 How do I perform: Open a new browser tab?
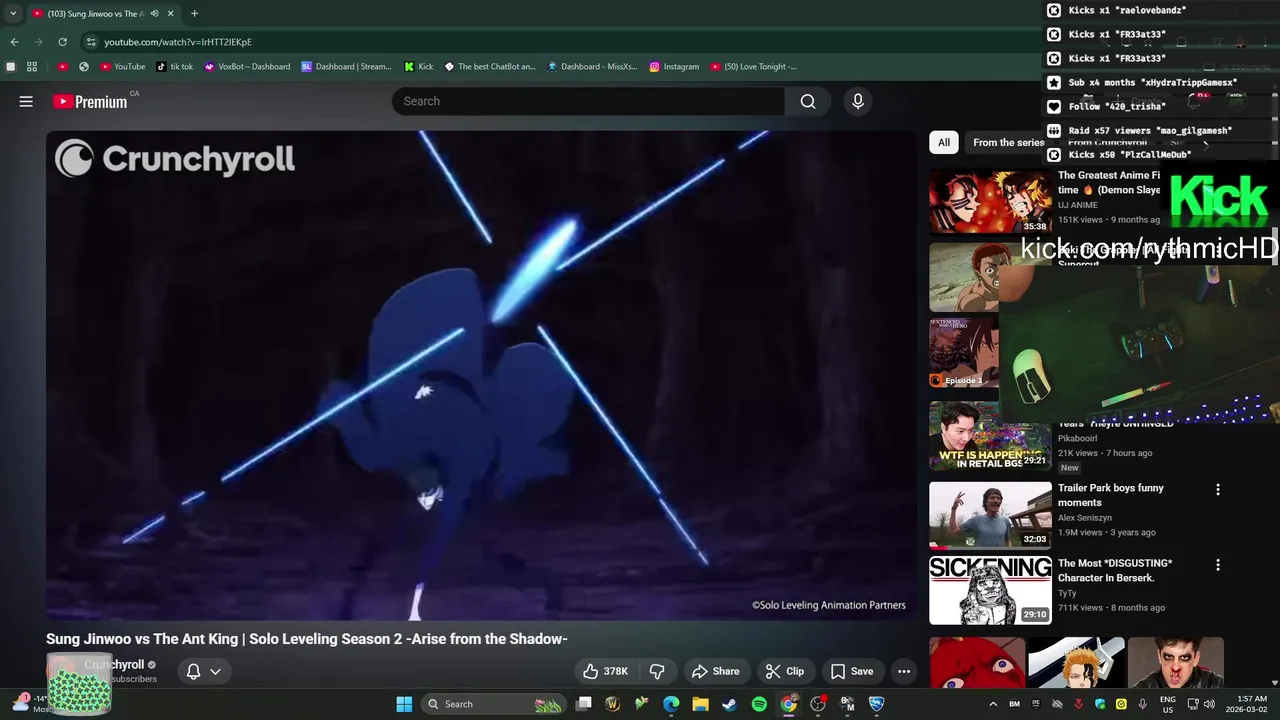pyautogui.click(x=194, y=14)
